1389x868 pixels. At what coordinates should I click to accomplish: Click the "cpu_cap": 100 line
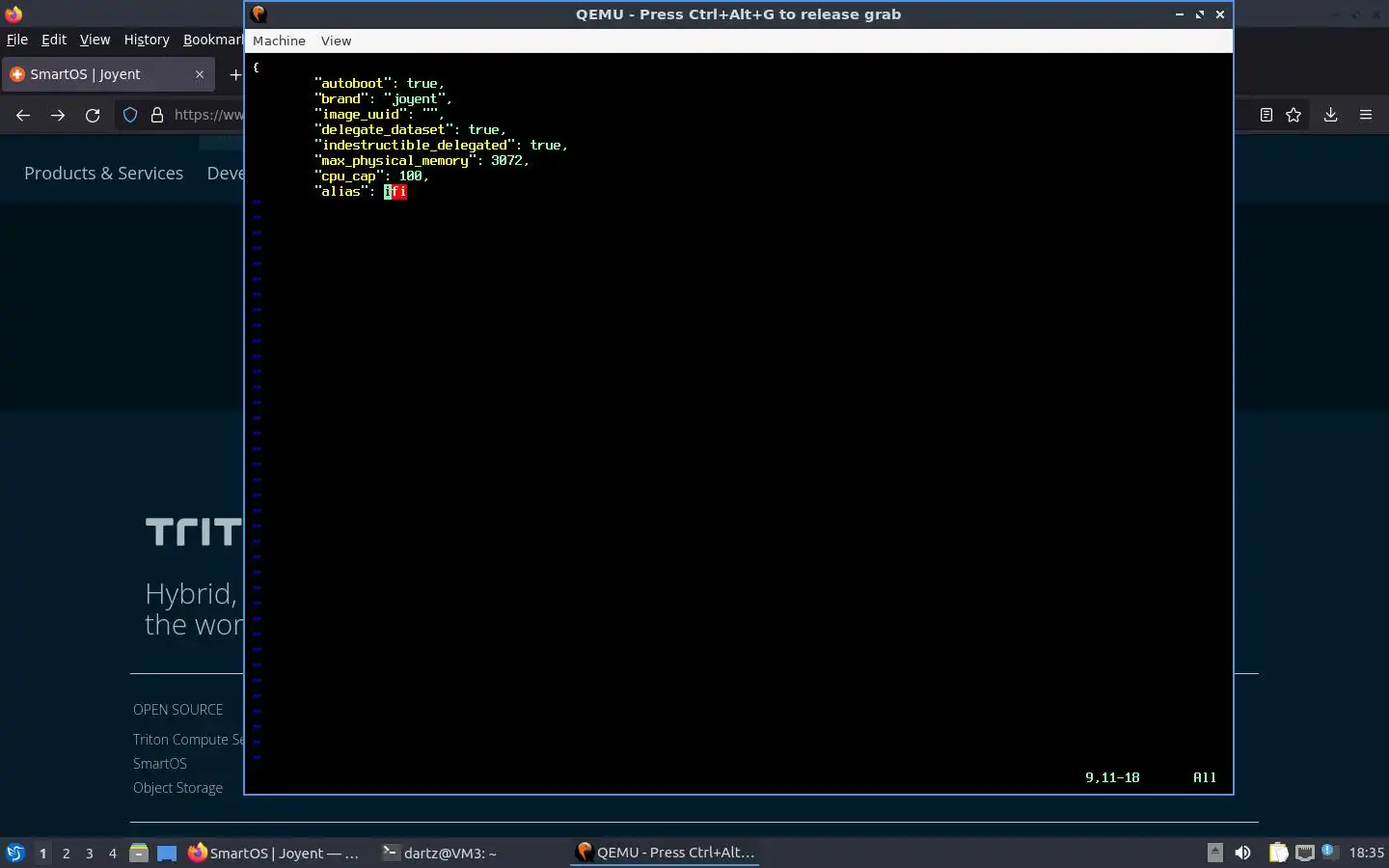tap(371, 176)
